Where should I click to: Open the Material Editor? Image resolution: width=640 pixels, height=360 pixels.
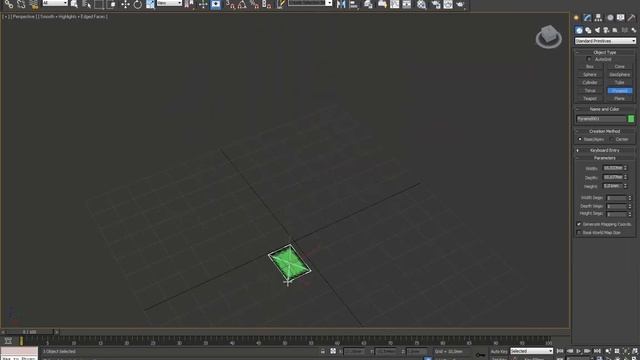coord(422,4)
